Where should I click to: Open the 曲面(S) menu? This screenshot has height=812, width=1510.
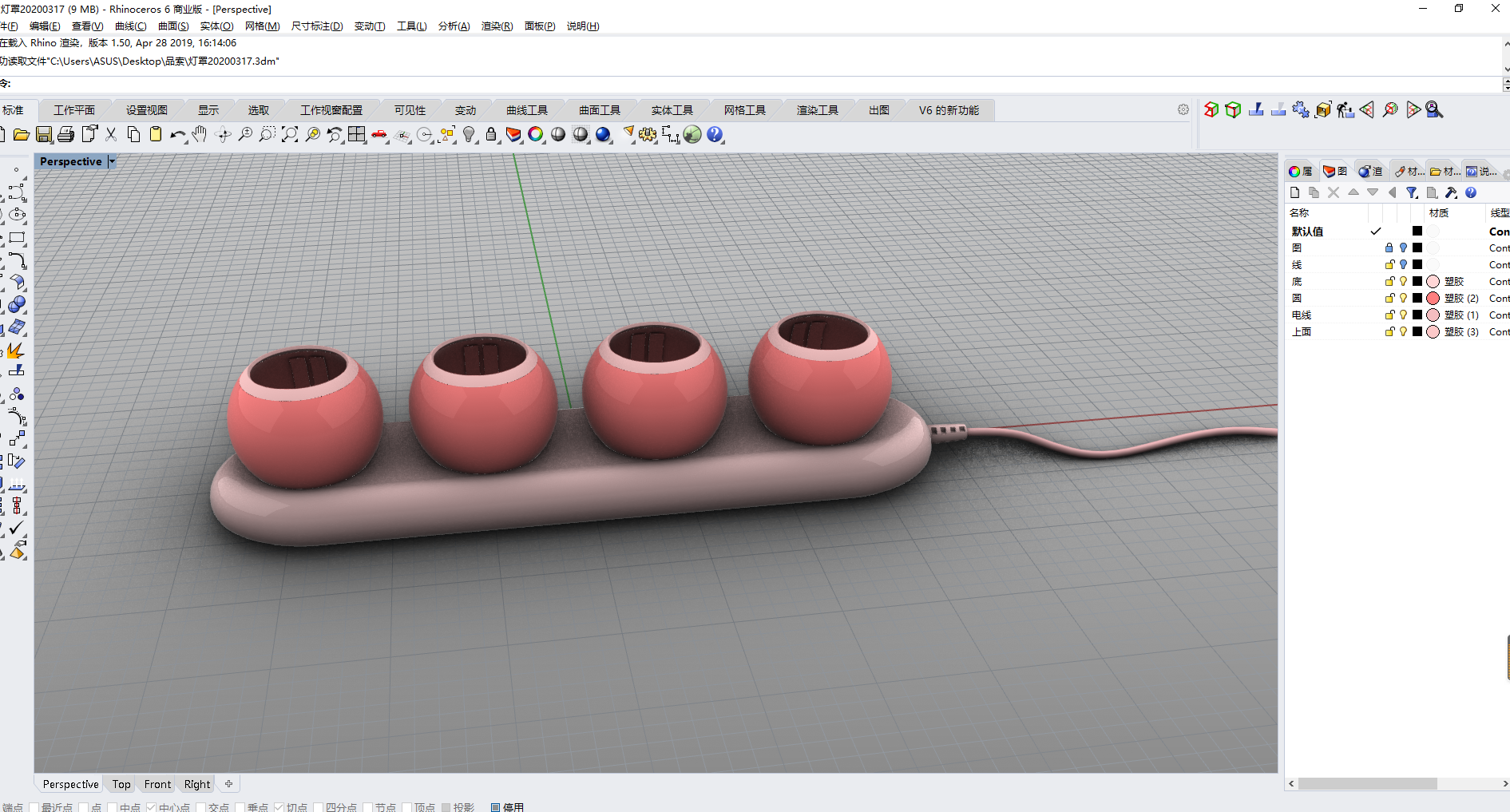173,26
